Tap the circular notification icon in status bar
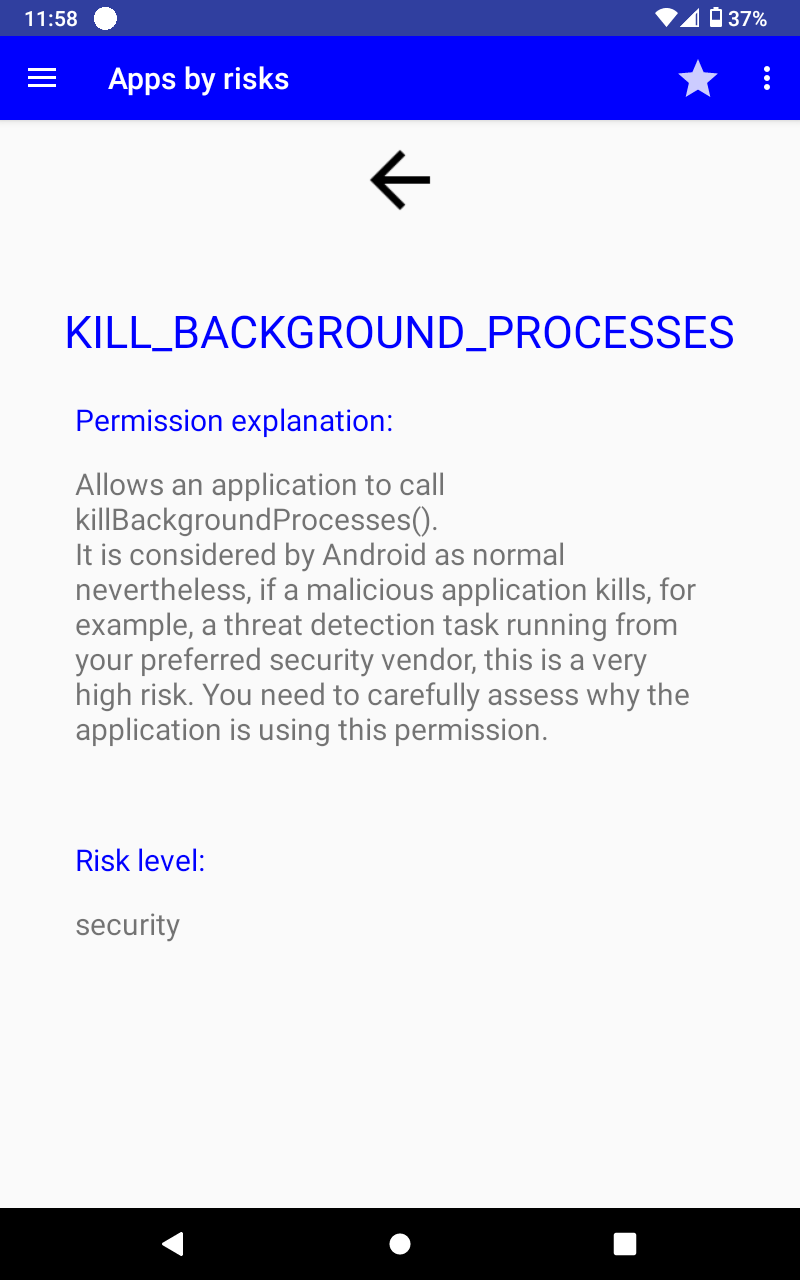800x1280 pixels. [x=105, y=18]
